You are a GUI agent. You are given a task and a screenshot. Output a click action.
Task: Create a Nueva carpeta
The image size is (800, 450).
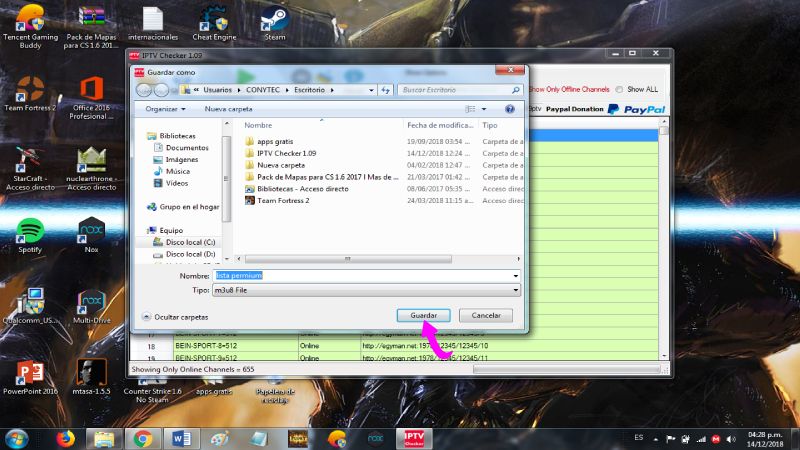click(228, 109)
